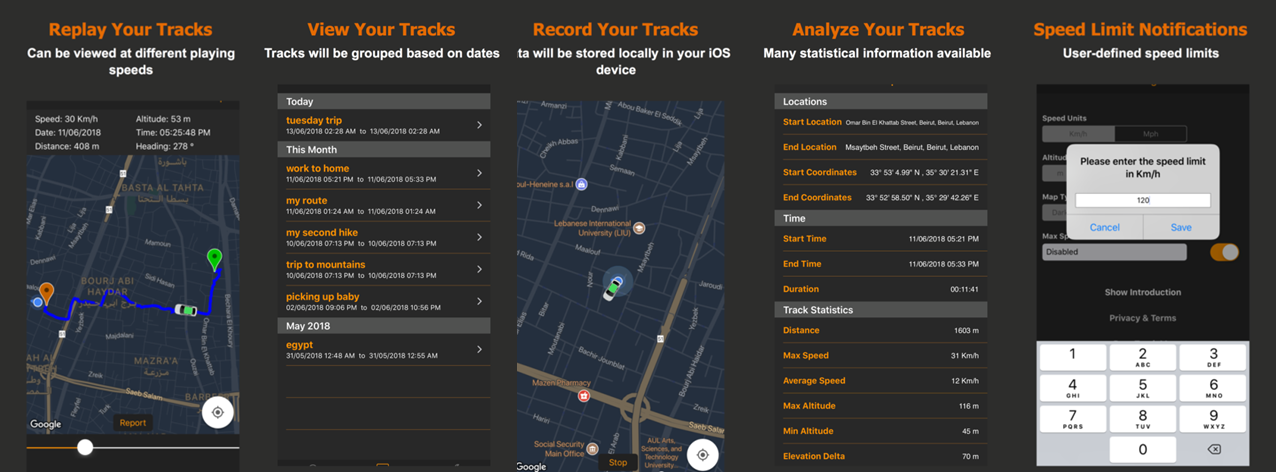Viewport: 1276px width, 472px height.
Task: Tap the car marker on the Record map
Action: [612, 288]
